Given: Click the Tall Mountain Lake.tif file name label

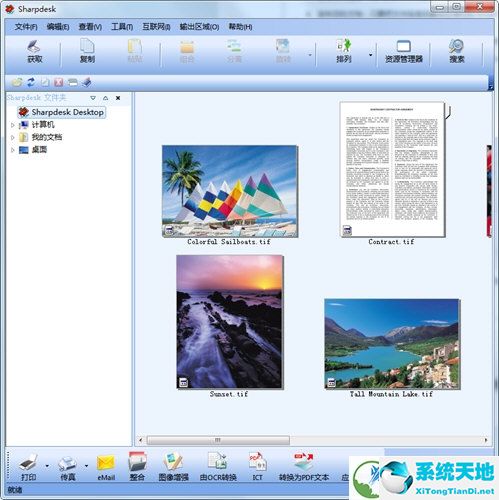Looking at the screenshot, I should [x=391, y=394].
